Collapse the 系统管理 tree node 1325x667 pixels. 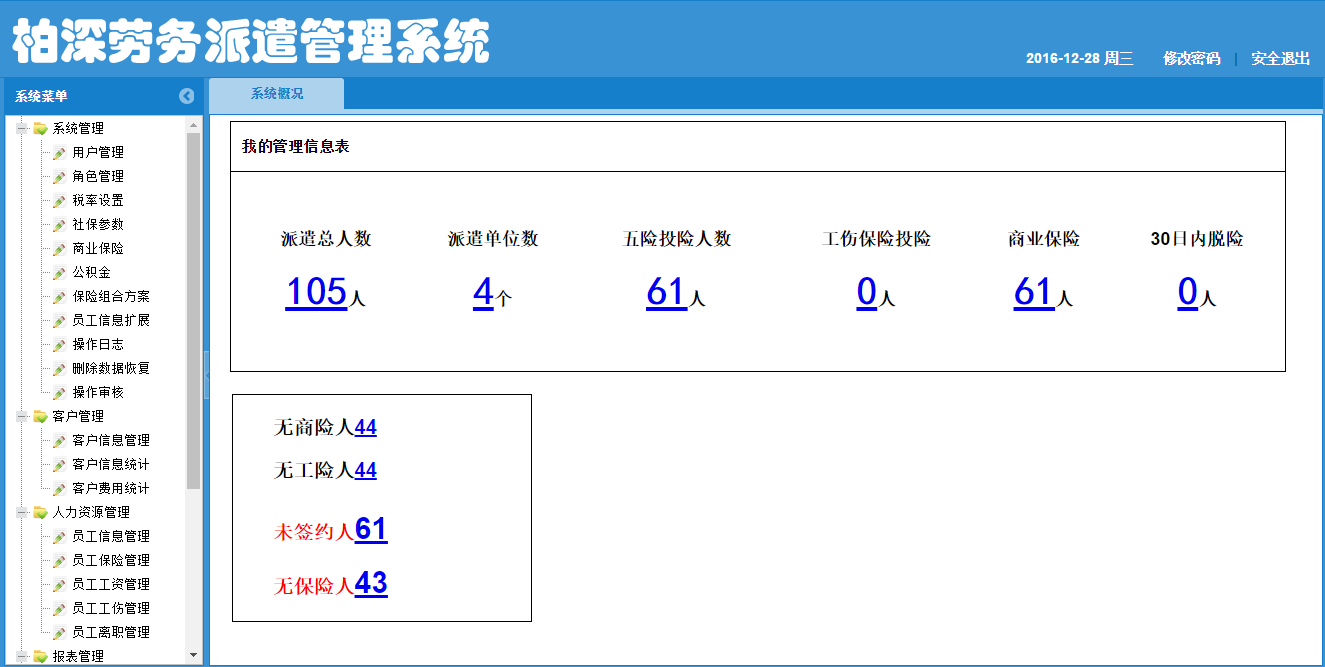click(x=21, y=129)
